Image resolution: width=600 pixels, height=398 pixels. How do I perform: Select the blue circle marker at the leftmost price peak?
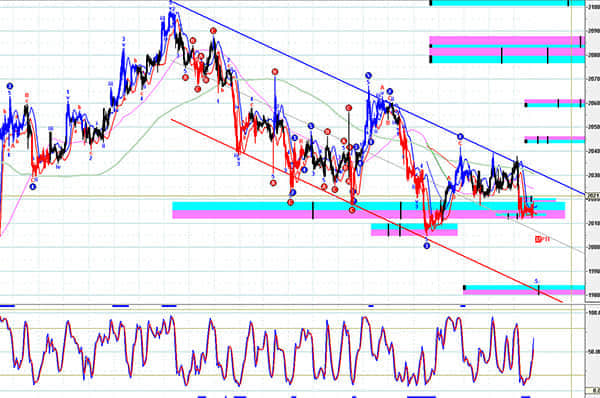[10, 86]
